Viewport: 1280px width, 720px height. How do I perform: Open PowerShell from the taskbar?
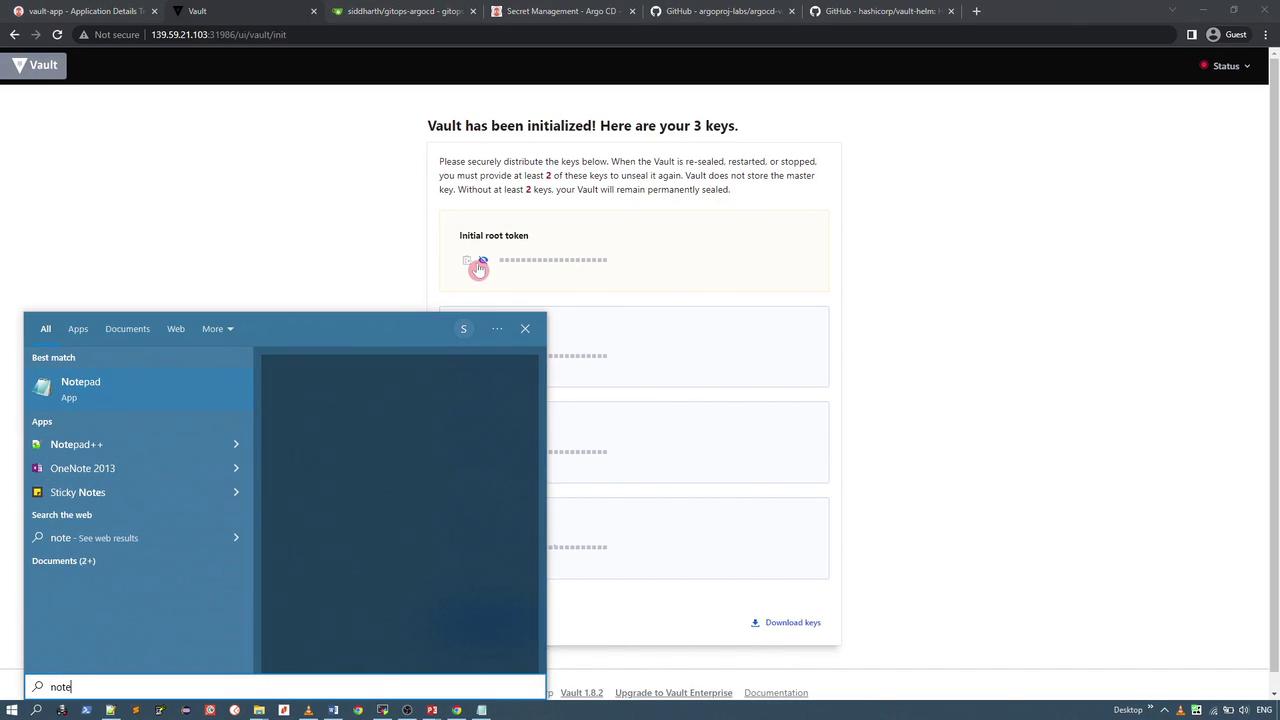[x=86, y=710]
